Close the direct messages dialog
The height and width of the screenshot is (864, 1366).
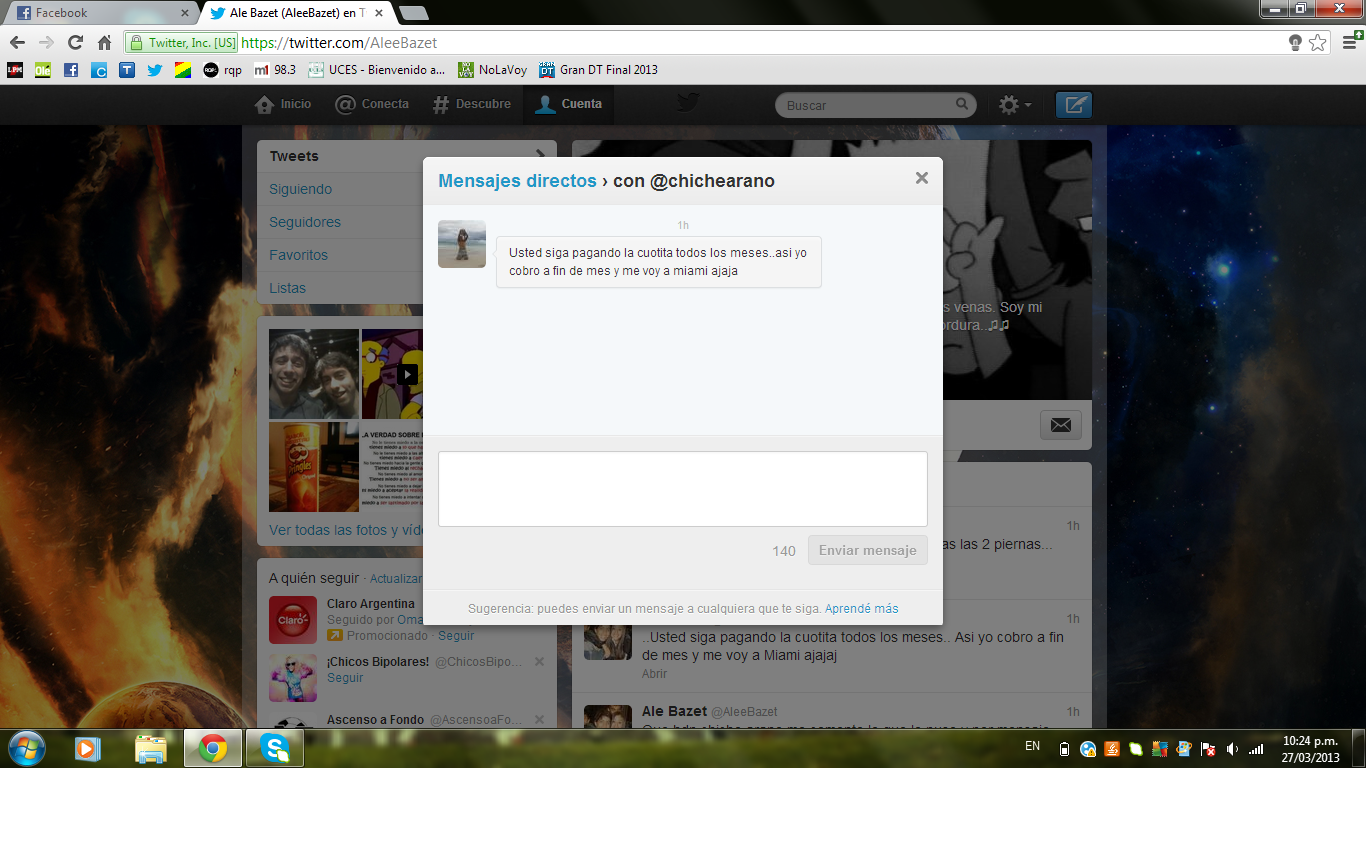pos(922,178)
